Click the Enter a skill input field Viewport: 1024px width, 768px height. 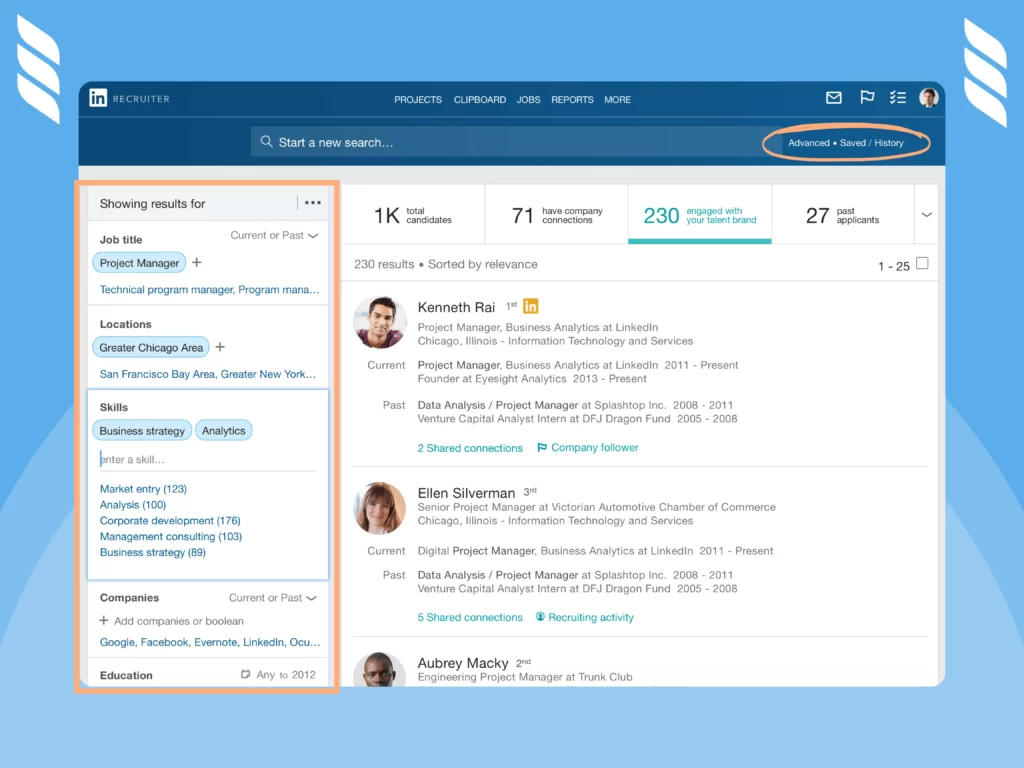click(208, 459)
